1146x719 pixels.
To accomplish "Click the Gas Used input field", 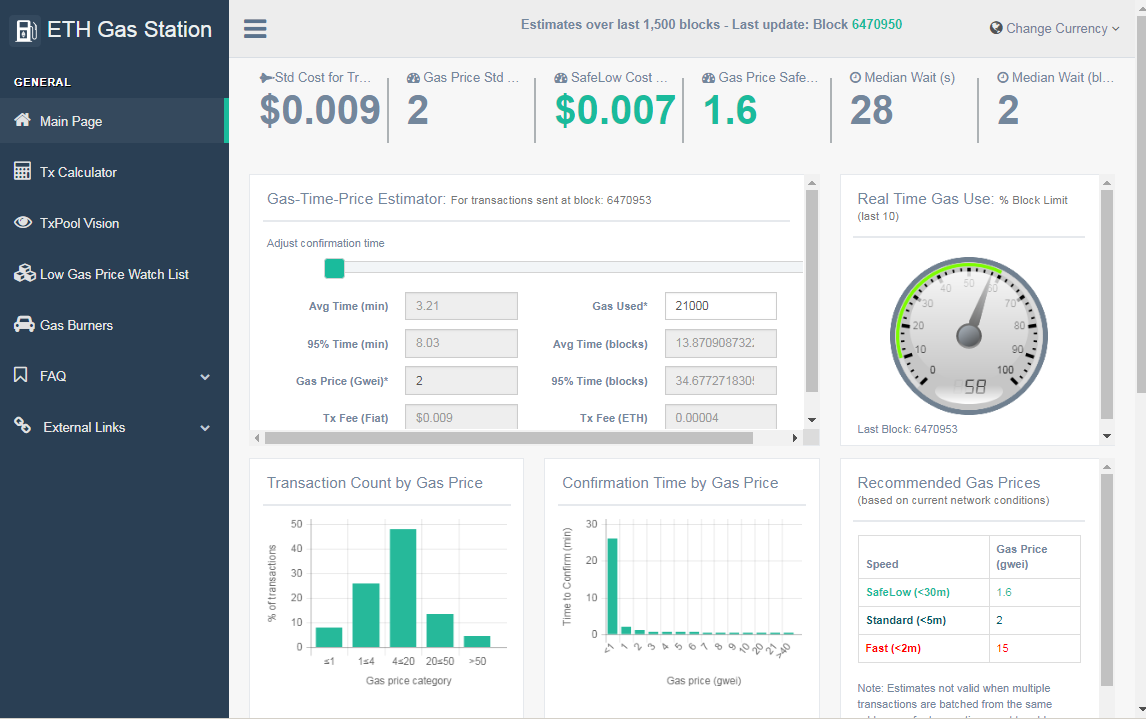I will [721, 306].
